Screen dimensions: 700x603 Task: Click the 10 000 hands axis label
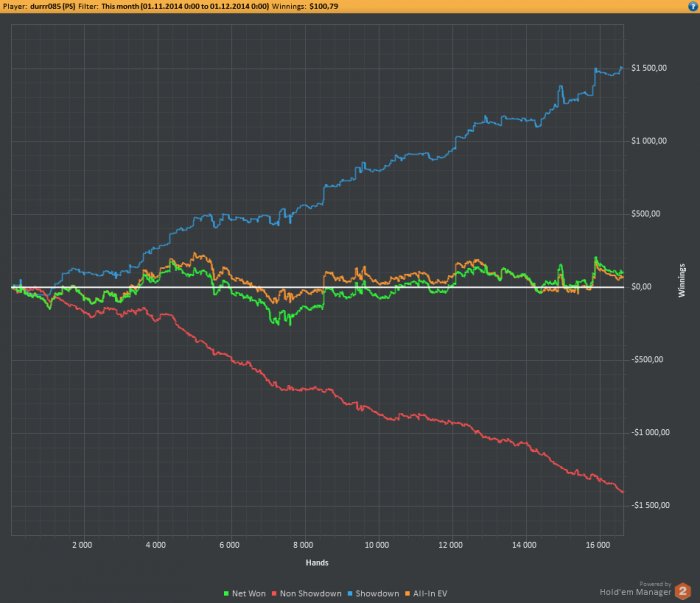(x=377, y=545)
